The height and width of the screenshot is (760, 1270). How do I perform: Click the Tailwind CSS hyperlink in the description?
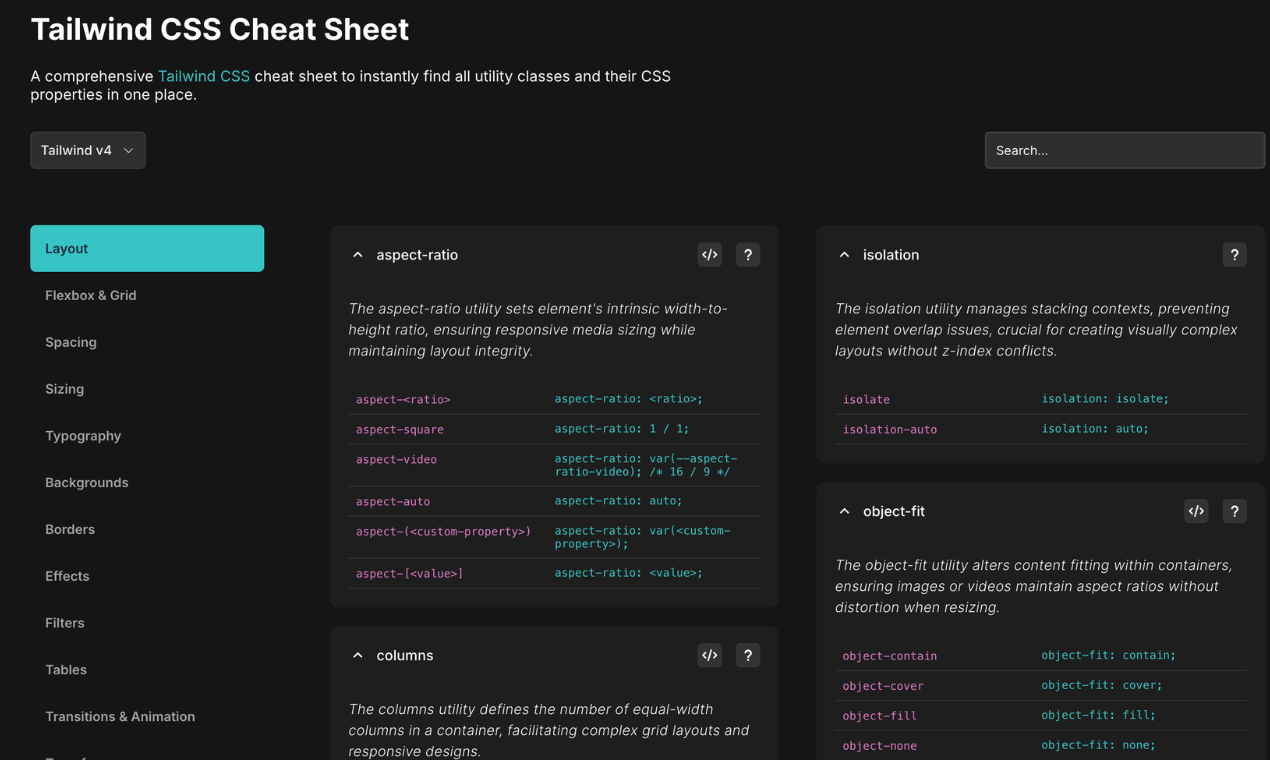point(204,76)
